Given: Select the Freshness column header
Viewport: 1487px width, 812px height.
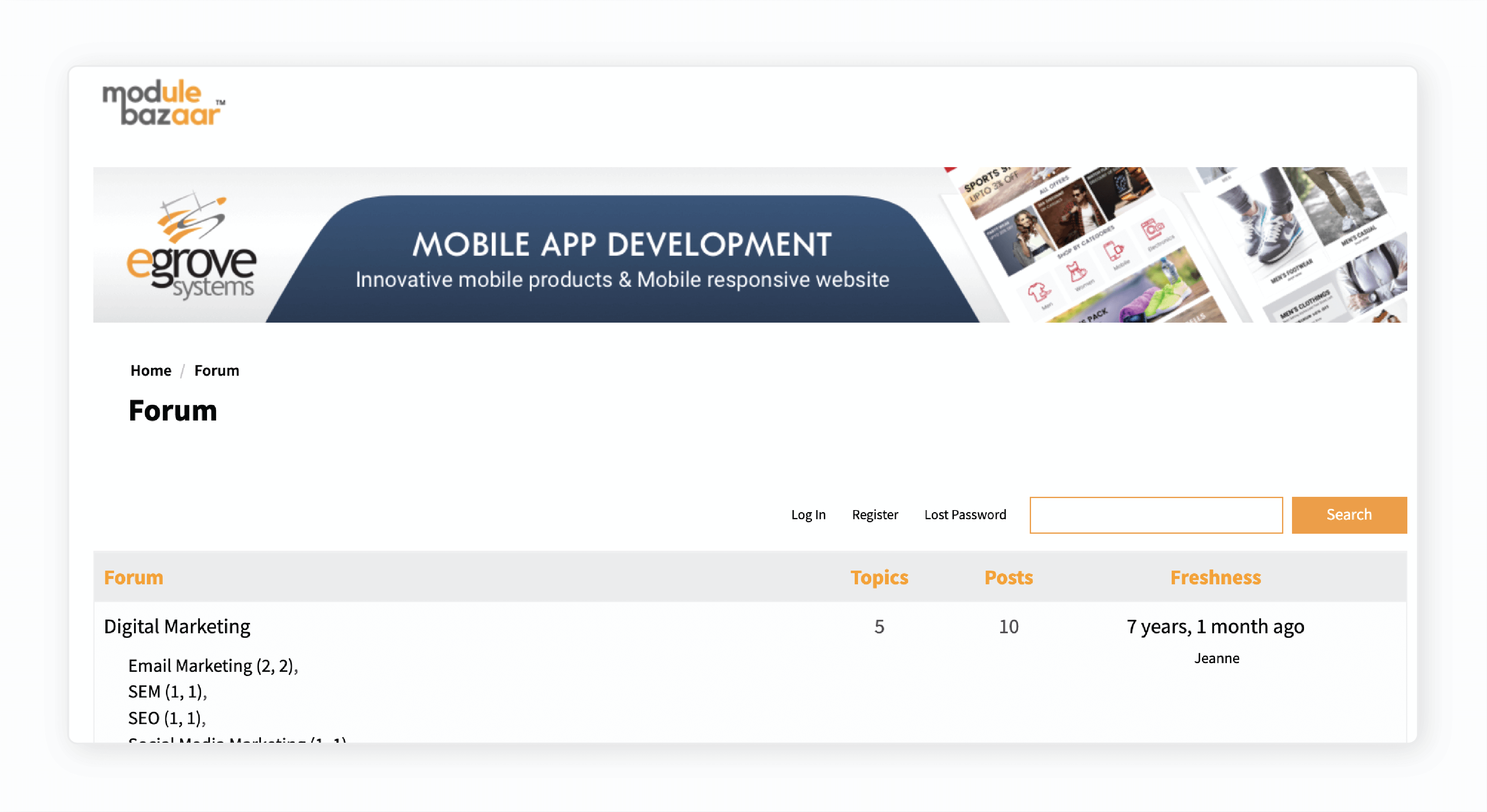Looking at the screenshot, I should click(1216, 578).
